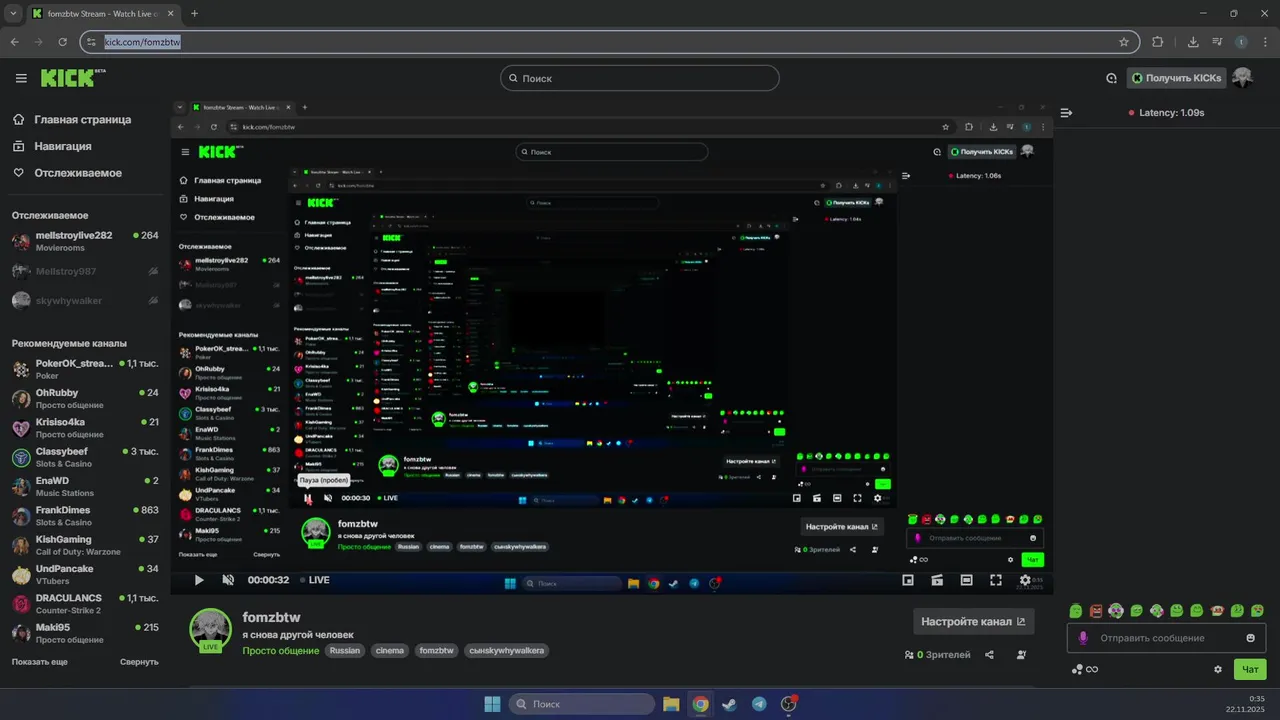Open the clips icon beside Получить KICKs

(x=1111, y=78)
